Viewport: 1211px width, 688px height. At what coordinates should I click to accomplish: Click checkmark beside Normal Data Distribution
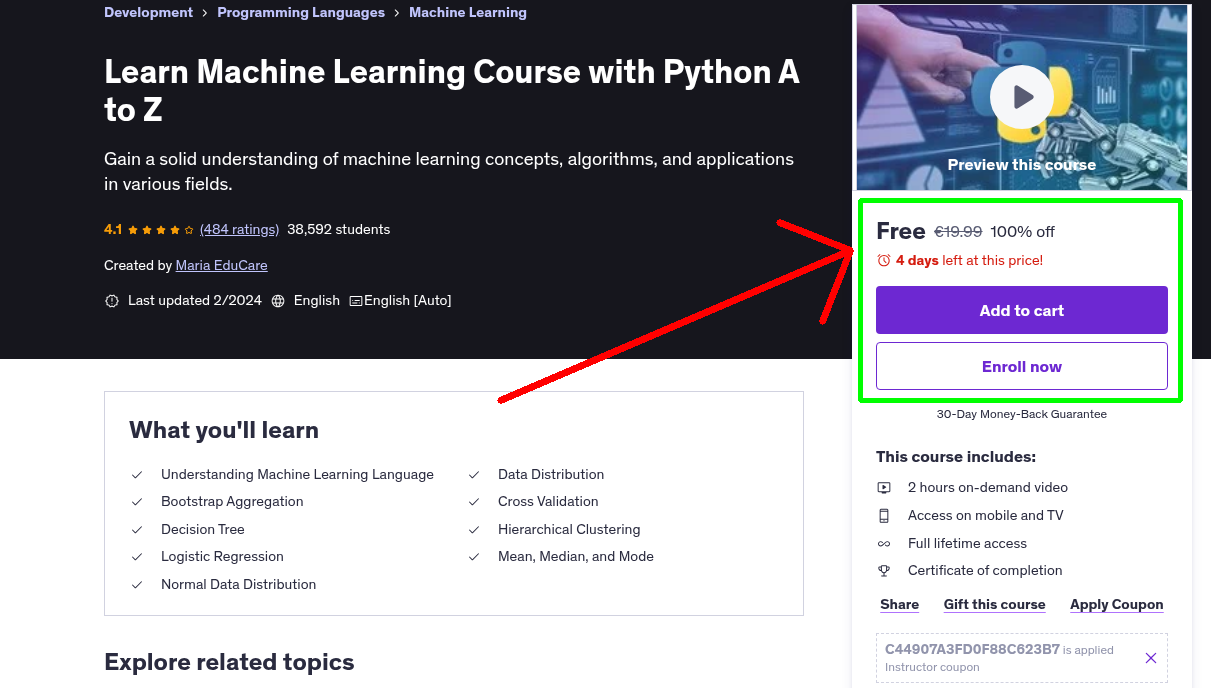tap(137, 585)
